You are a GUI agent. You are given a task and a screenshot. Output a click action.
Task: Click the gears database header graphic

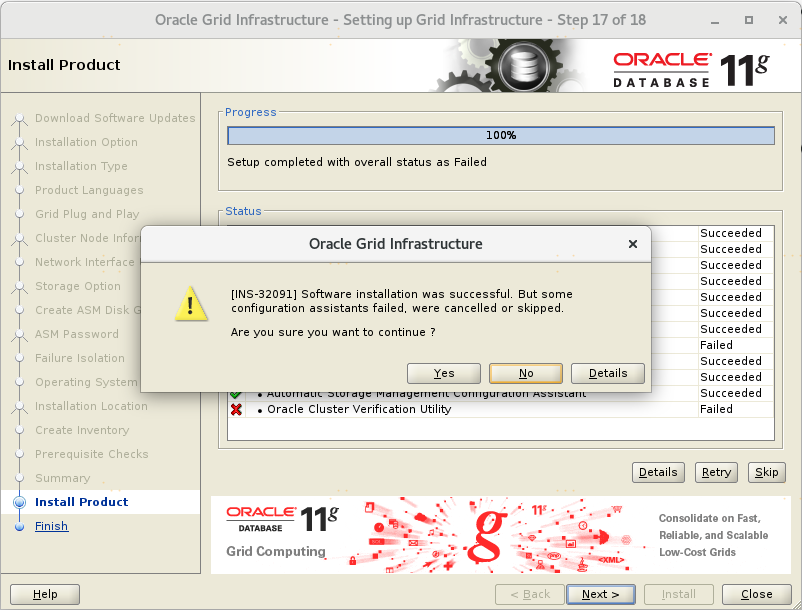[x=518, y=68]
